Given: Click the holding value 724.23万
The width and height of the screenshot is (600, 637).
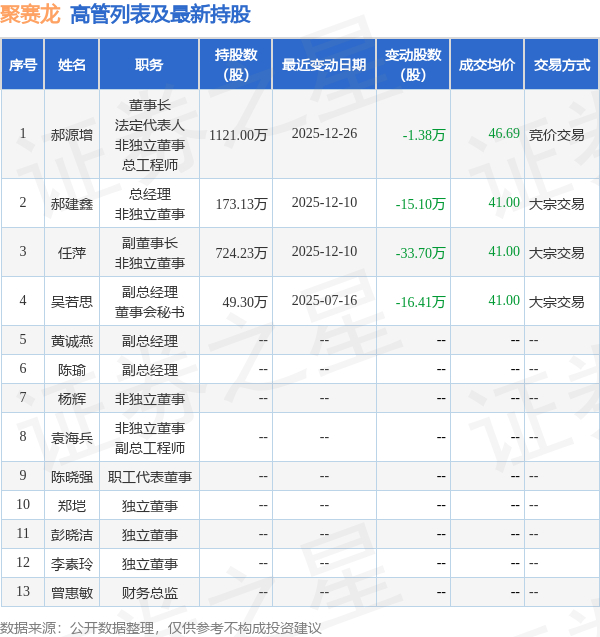Looking at the screenshot, I should pyautogui.click(x=241, y=253).
